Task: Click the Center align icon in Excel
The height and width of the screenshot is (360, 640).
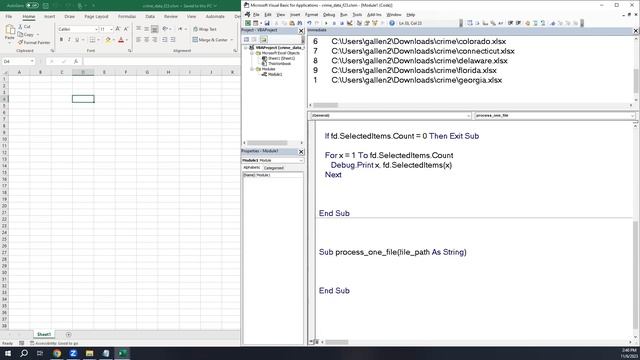Action: (x=147, y=40)
